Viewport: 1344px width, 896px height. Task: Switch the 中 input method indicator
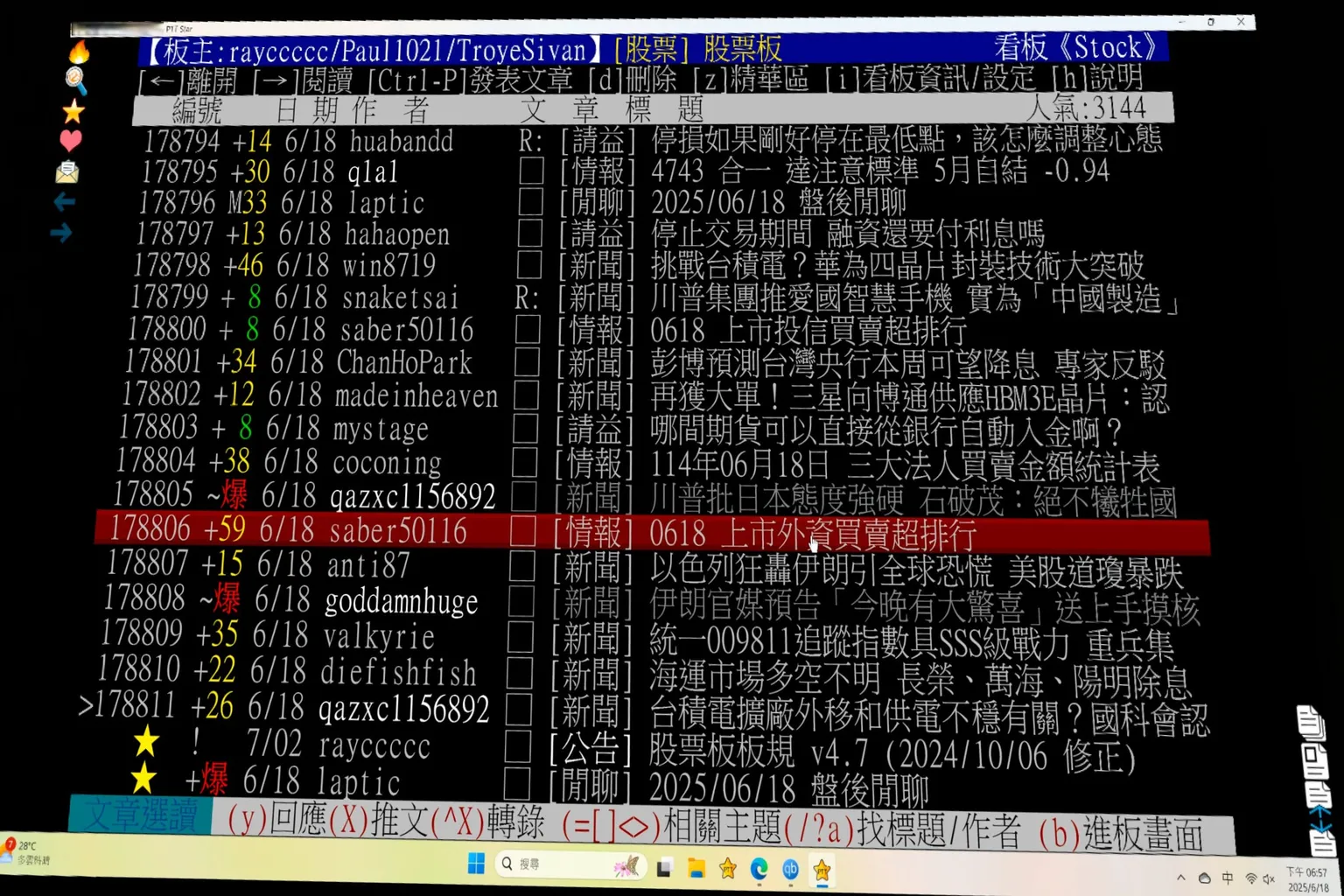pos(1228,878)
